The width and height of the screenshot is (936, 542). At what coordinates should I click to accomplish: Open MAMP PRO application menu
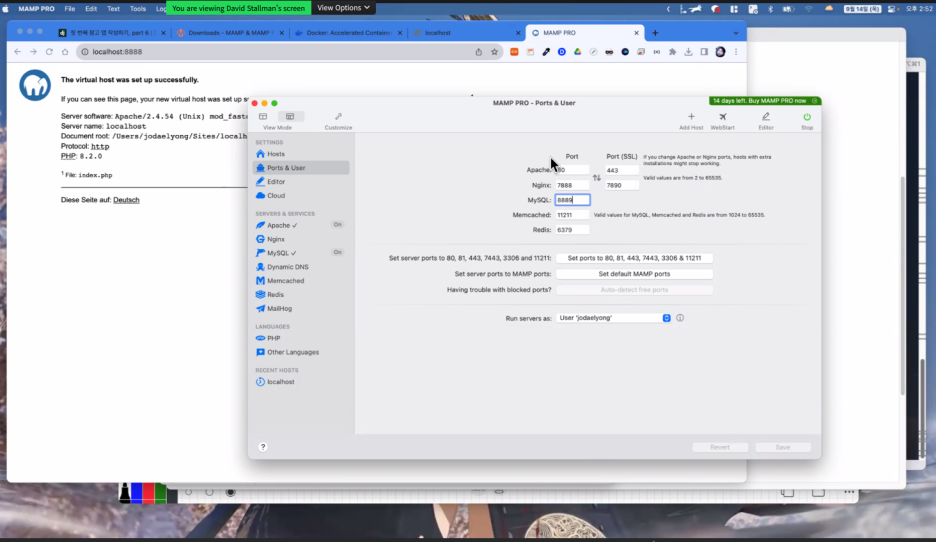[36, 9]
